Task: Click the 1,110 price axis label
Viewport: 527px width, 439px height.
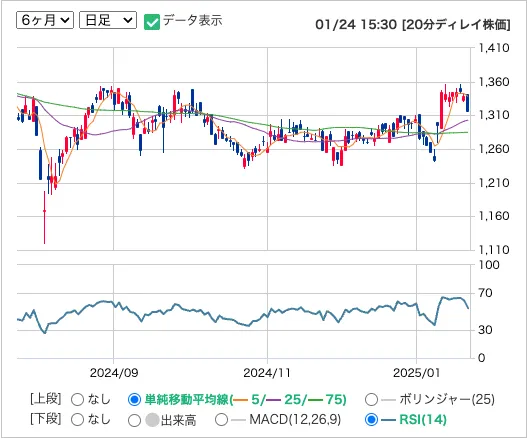Action: pyautogui.click(x=494, y=250)
